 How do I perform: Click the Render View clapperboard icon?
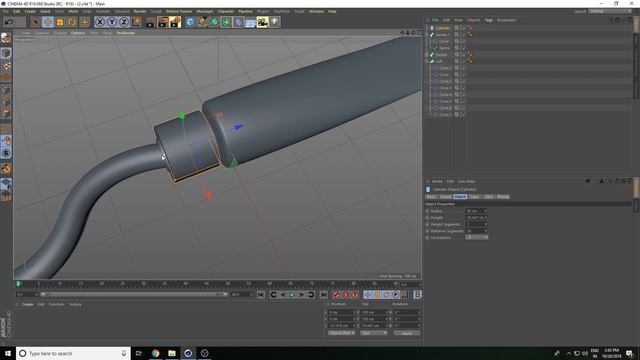point(150,22)
